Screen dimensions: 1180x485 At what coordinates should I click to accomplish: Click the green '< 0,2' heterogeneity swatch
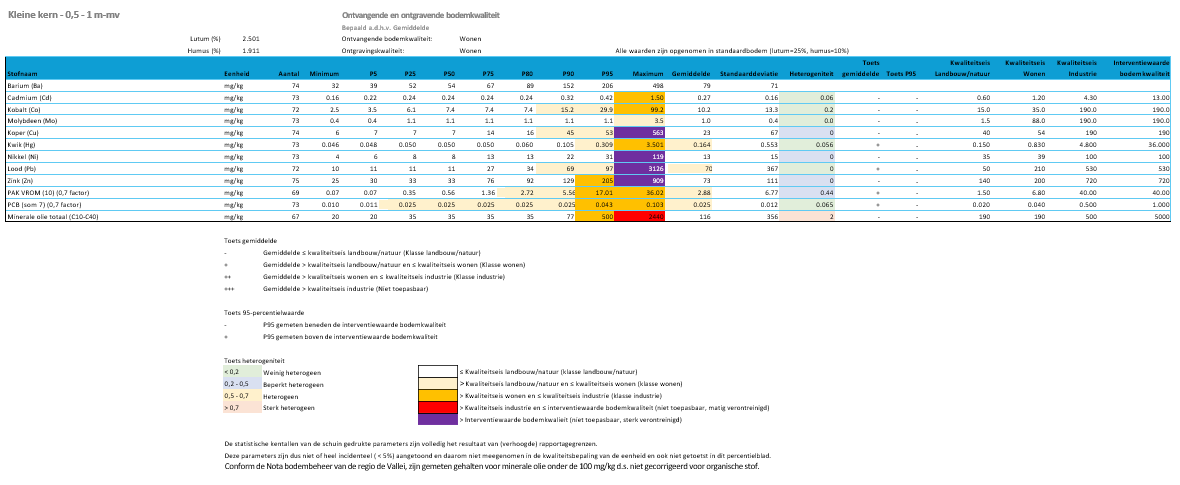pos(241,371)
